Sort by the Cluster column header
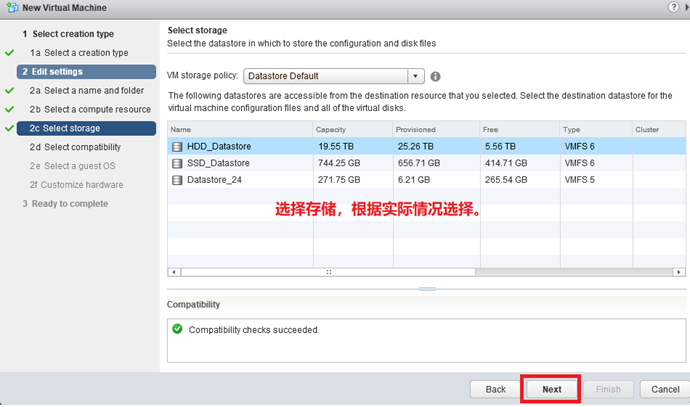Screen dimensions: 690x407 (659, 130)
